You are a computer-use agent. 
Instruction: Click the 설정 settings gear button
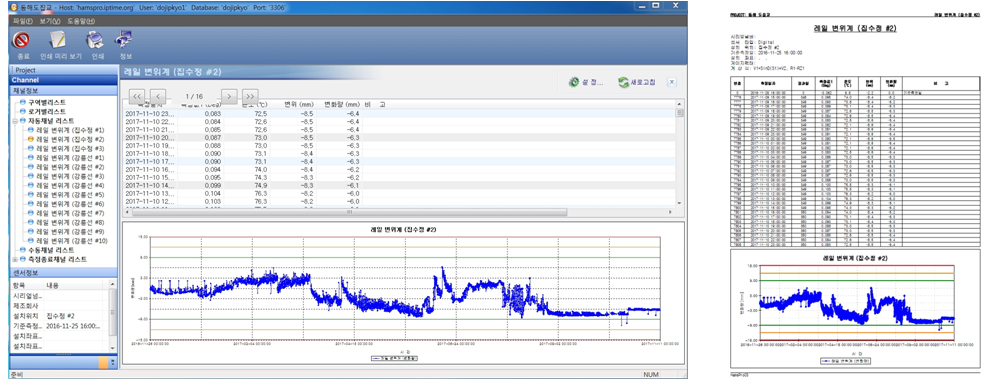[x=586, y=82]
